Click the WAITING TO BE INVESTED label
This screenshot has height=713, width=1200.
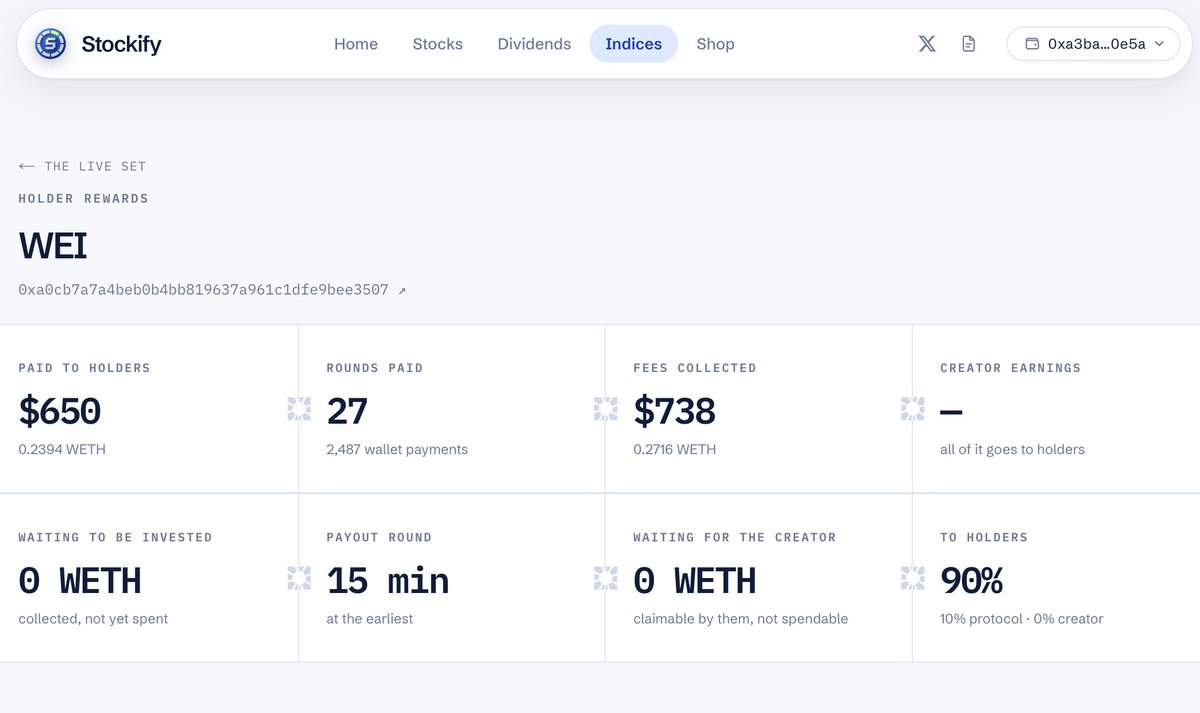[115, 538]
